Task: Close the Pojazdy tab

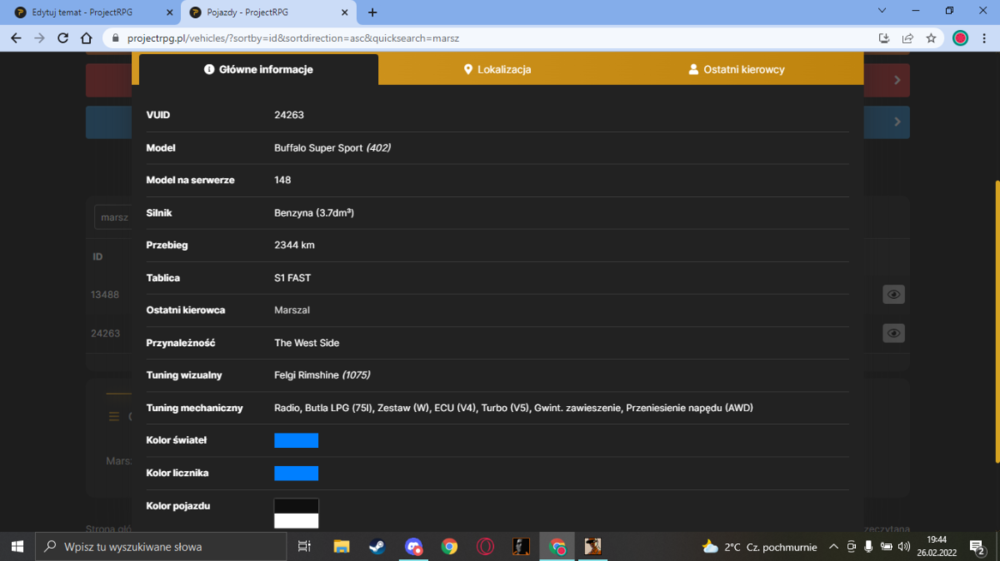Action: coord(344,12)
